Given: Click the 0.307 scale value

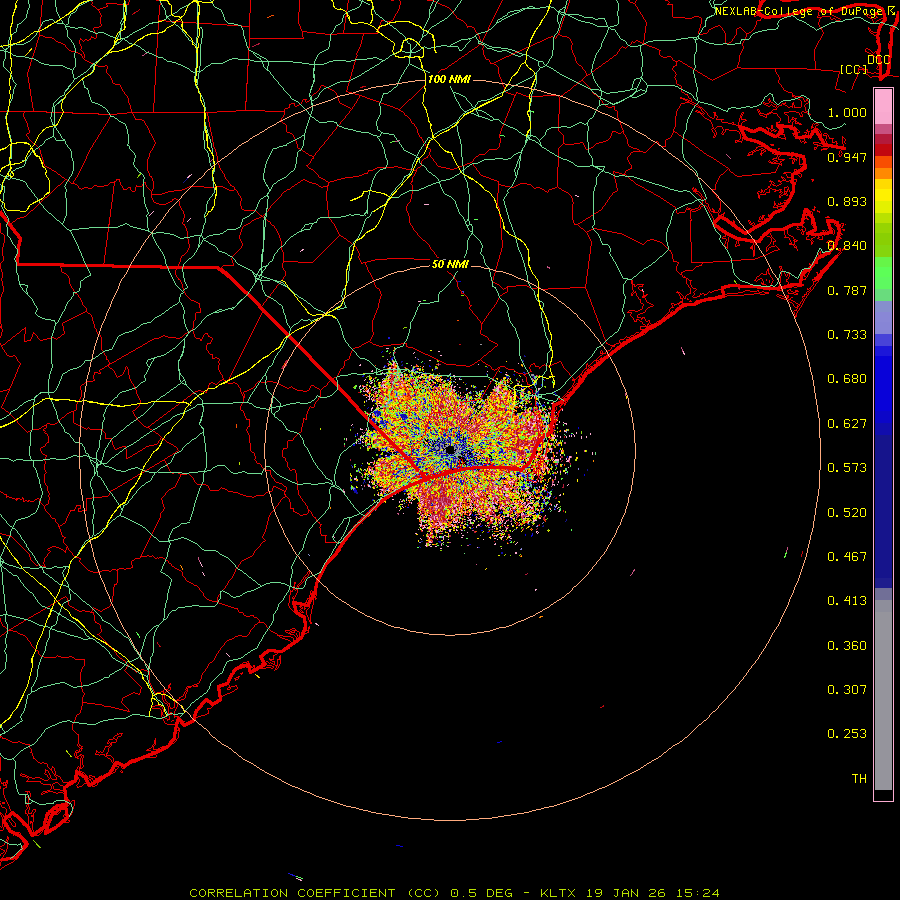Looking at the screenshot, I should 847,690.
